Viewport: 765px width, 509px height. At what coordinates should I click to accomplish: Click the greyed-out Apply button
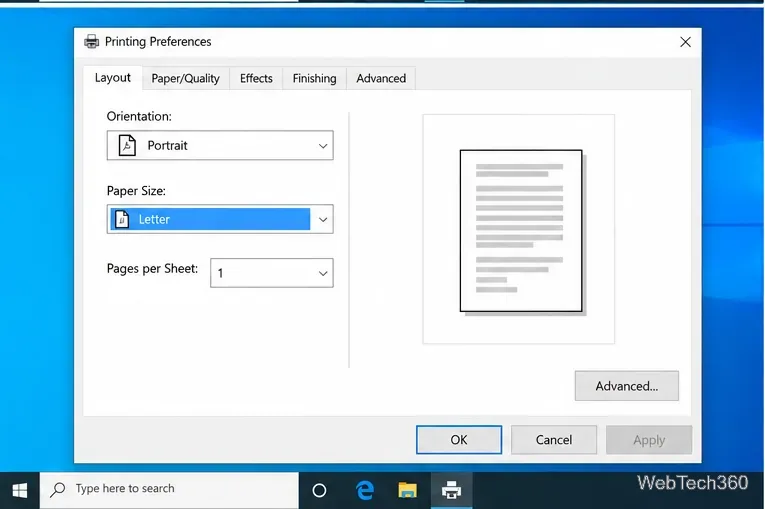click(x=649, y=440)
